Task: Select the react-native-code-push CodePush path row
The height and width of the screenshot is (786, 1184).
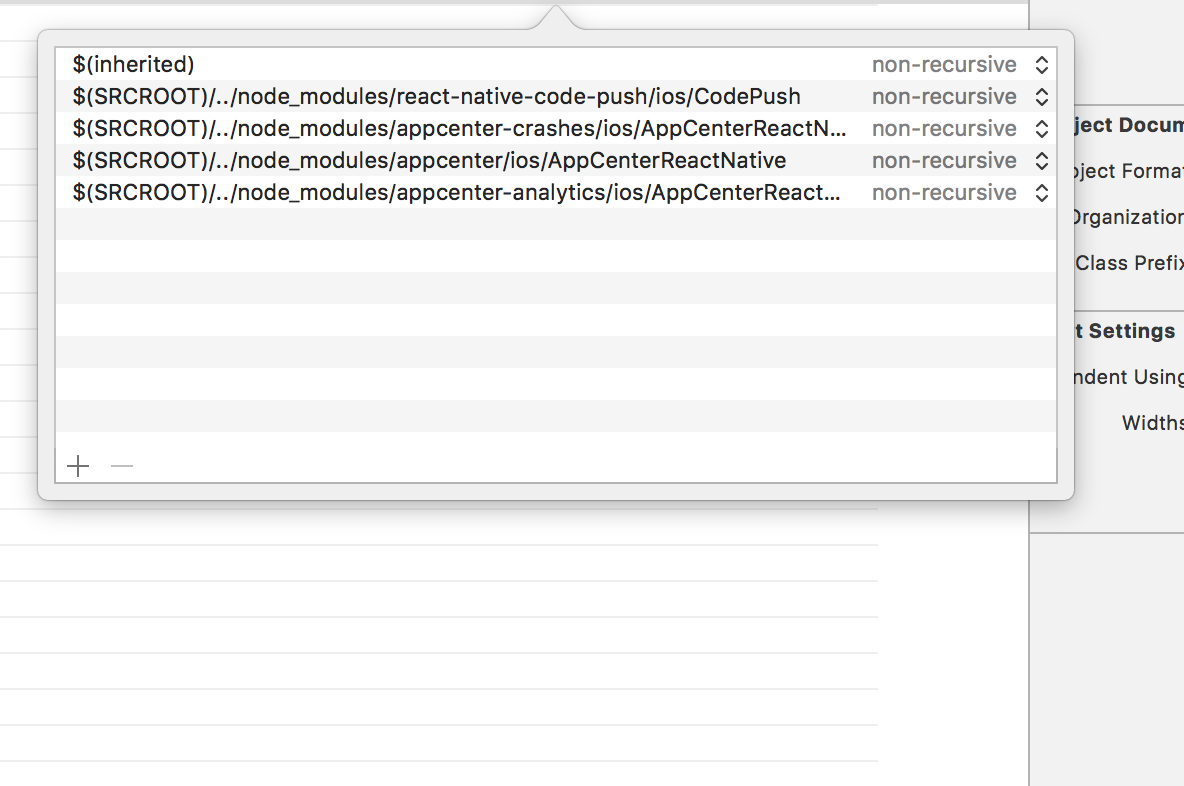Action: 556,97
